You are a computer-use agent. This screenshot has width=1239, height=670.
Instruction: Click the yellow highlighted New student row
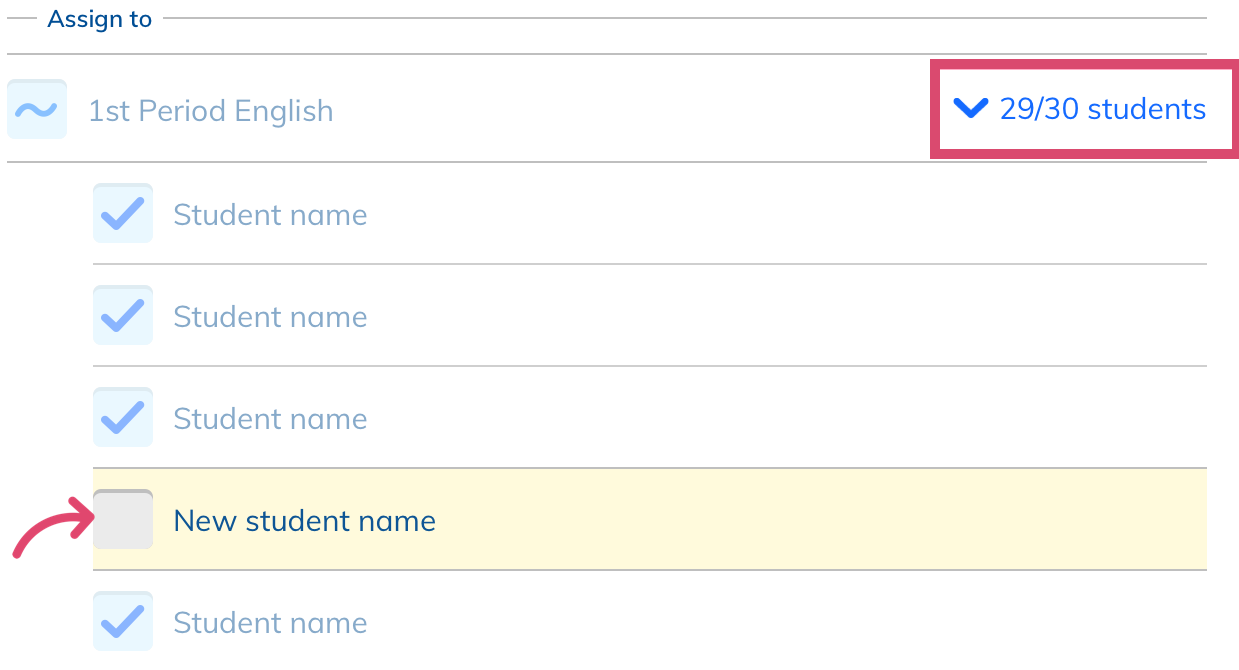(650, 519)
